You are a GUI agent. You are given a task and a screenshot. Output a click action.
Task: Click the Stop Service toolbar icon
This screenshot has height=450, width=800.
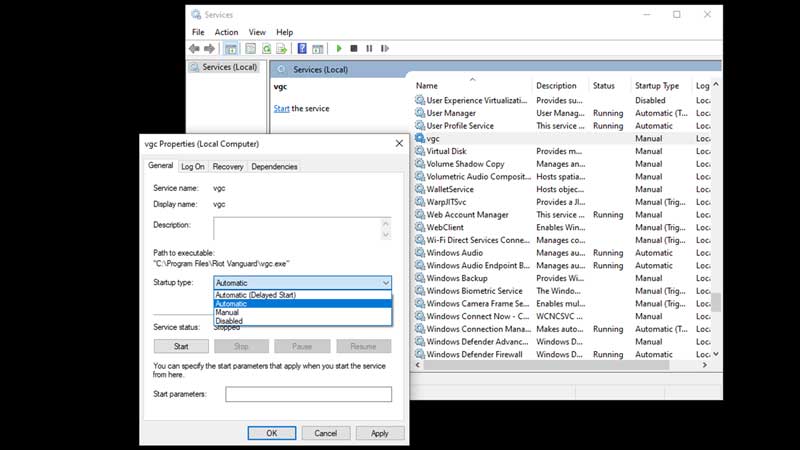coord(354,48)
